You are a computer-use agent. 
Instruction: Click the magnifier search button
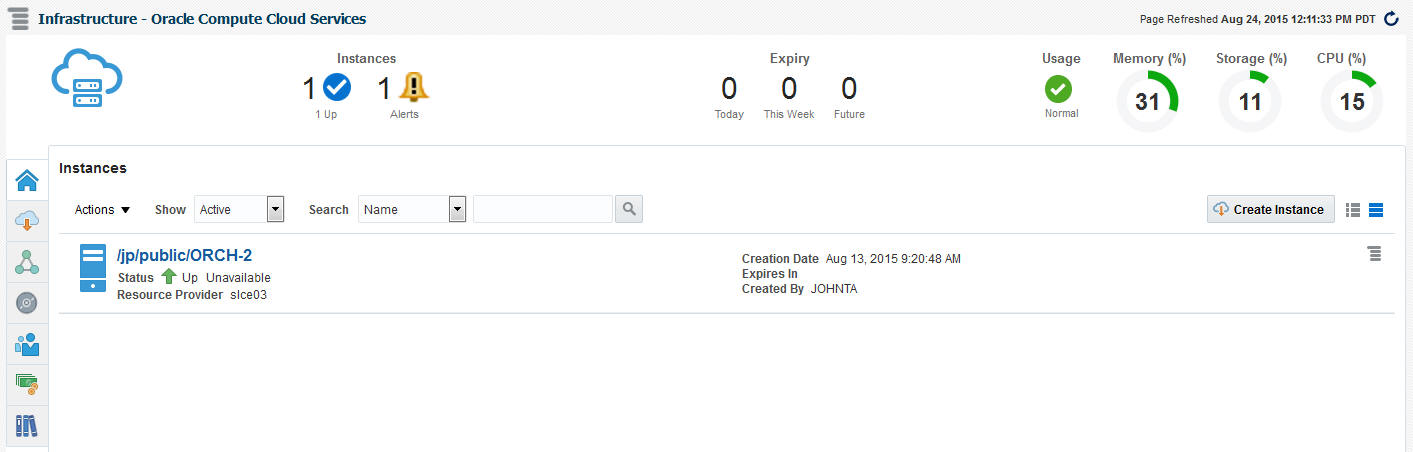click(x=629, y=209)
